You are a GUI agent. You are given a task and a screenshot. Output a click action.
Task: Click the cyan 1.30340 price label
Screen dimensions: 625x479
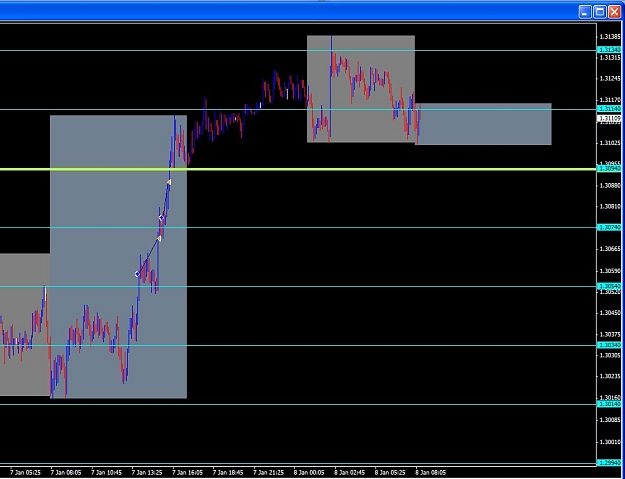click(609, 345)
